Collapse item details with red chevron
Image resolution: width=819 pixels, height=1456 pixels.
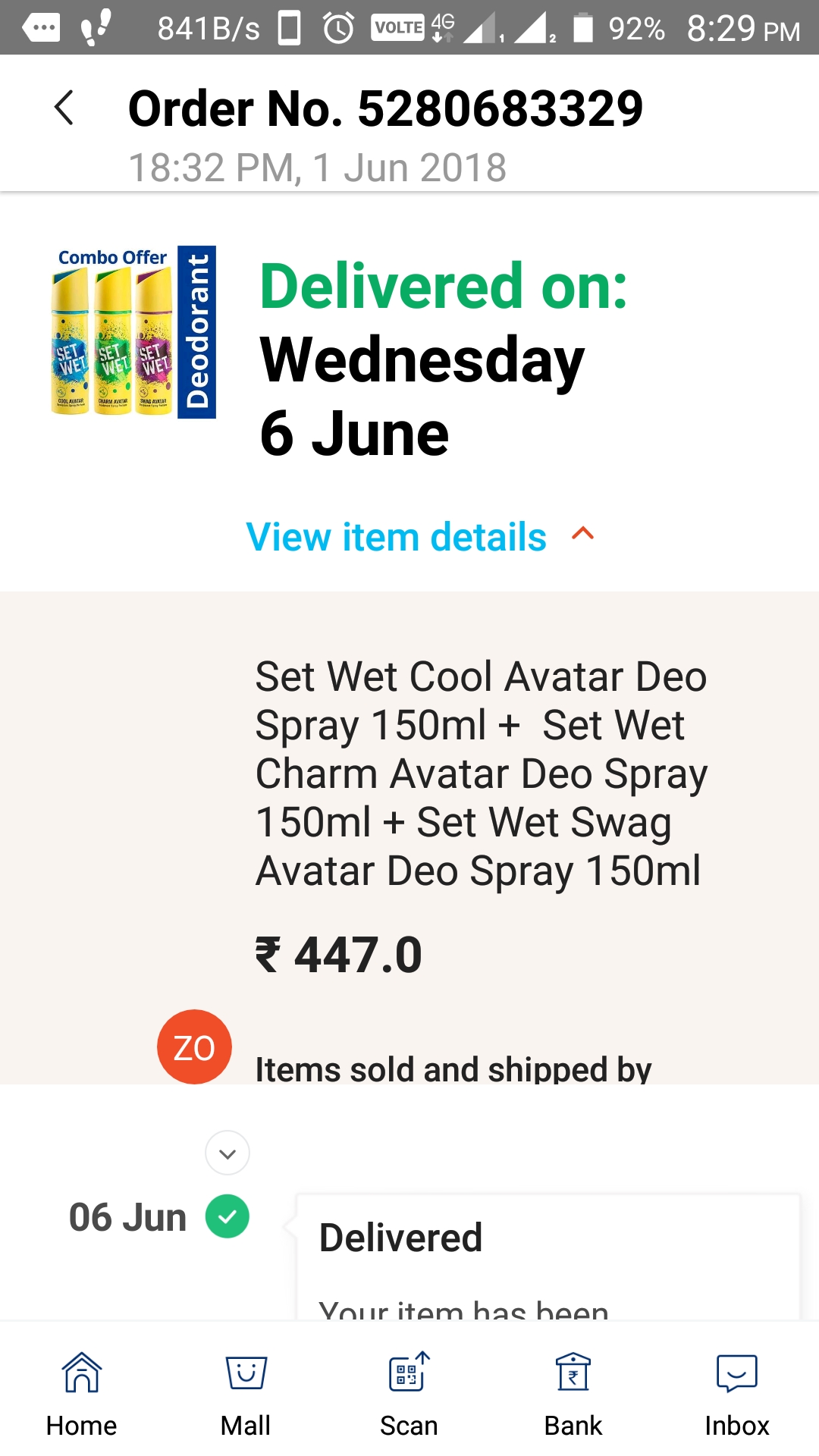[x=582, y=534]
